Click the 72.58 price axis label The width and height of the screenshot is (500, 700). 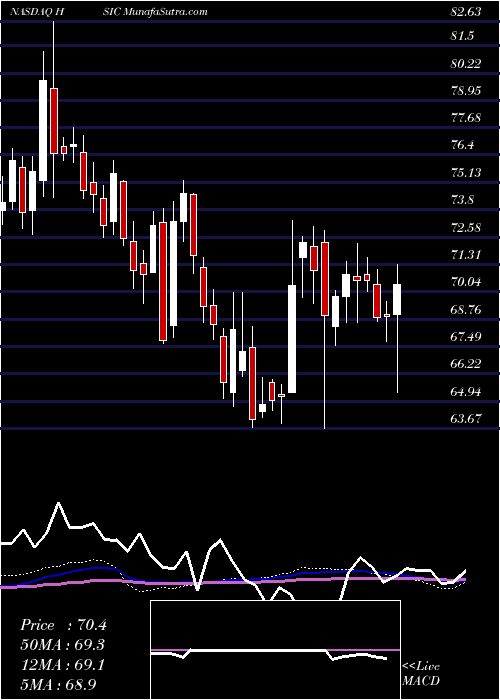pyautogui.click(x=466, y=228)
